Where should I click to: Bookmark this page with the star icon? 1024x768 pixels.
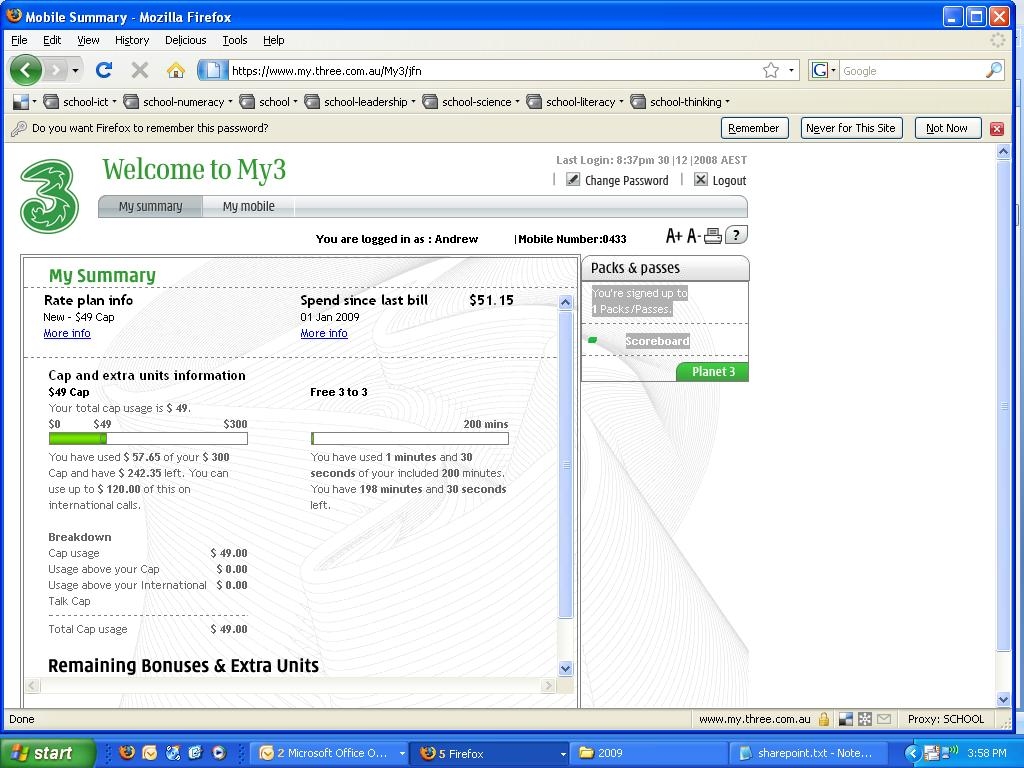tap(771, 70)
